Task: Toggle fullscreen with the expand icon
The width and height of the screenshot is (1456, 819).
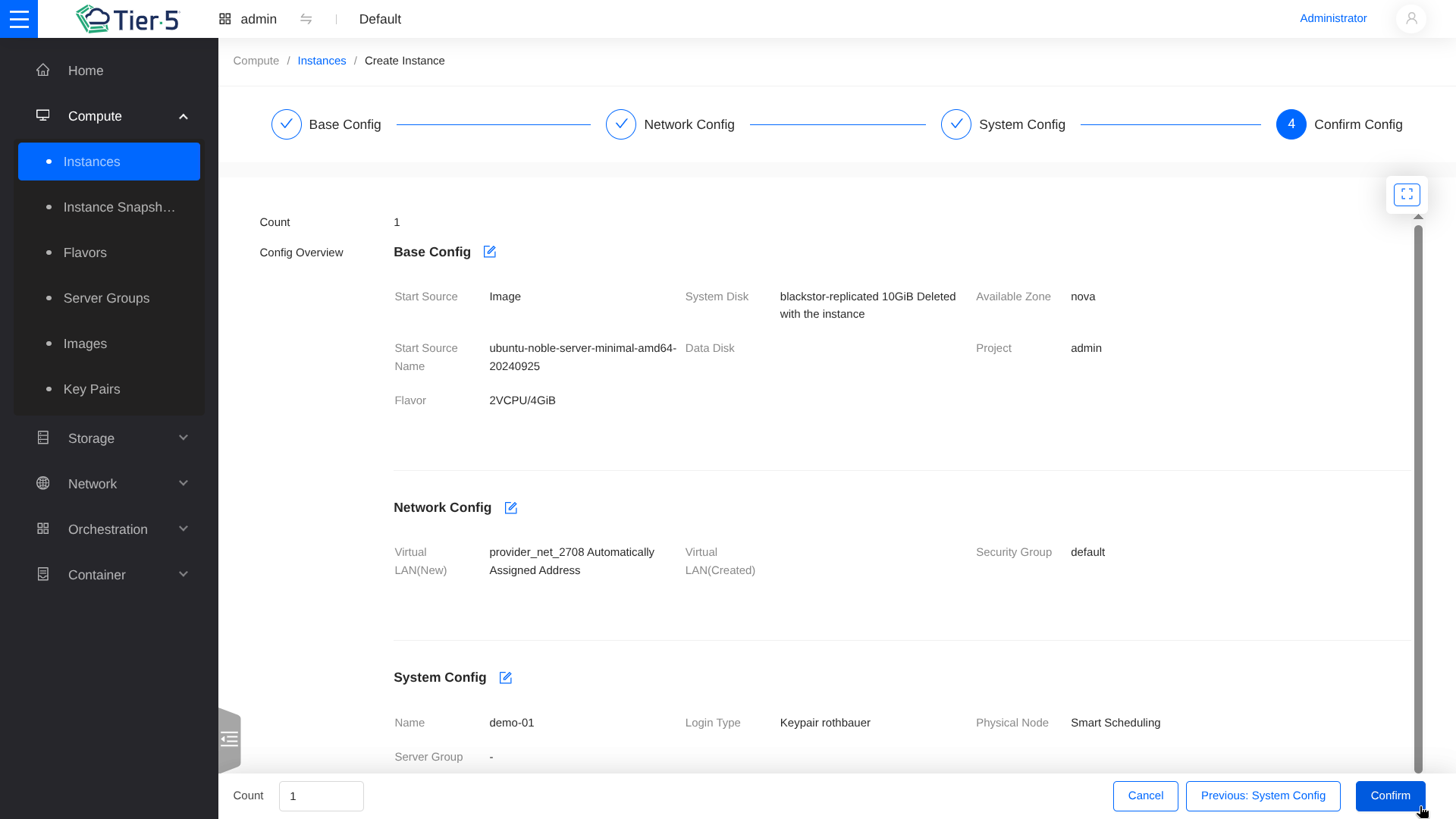Action: click(1407, 195)
